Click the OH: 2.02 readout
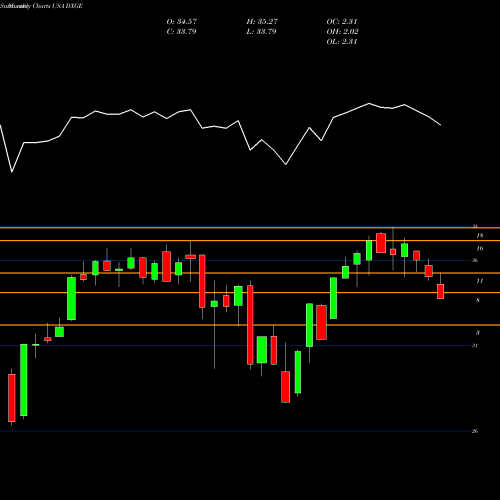Screen dimensions: 500x500 point(342,32)
